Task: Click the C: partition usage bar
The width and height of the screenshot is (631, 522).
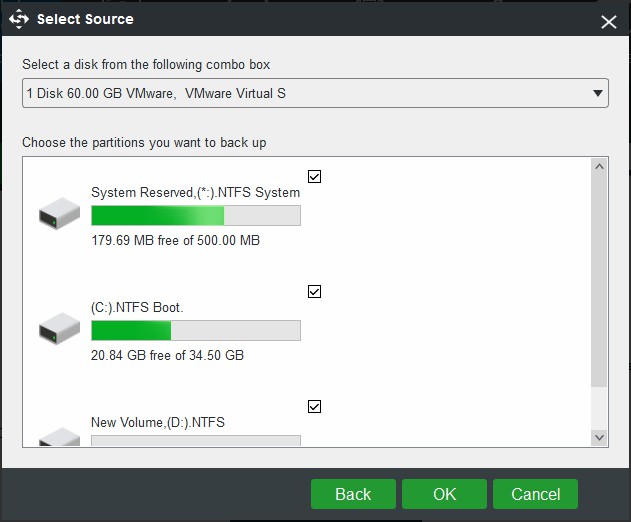Action: [195, 331]
